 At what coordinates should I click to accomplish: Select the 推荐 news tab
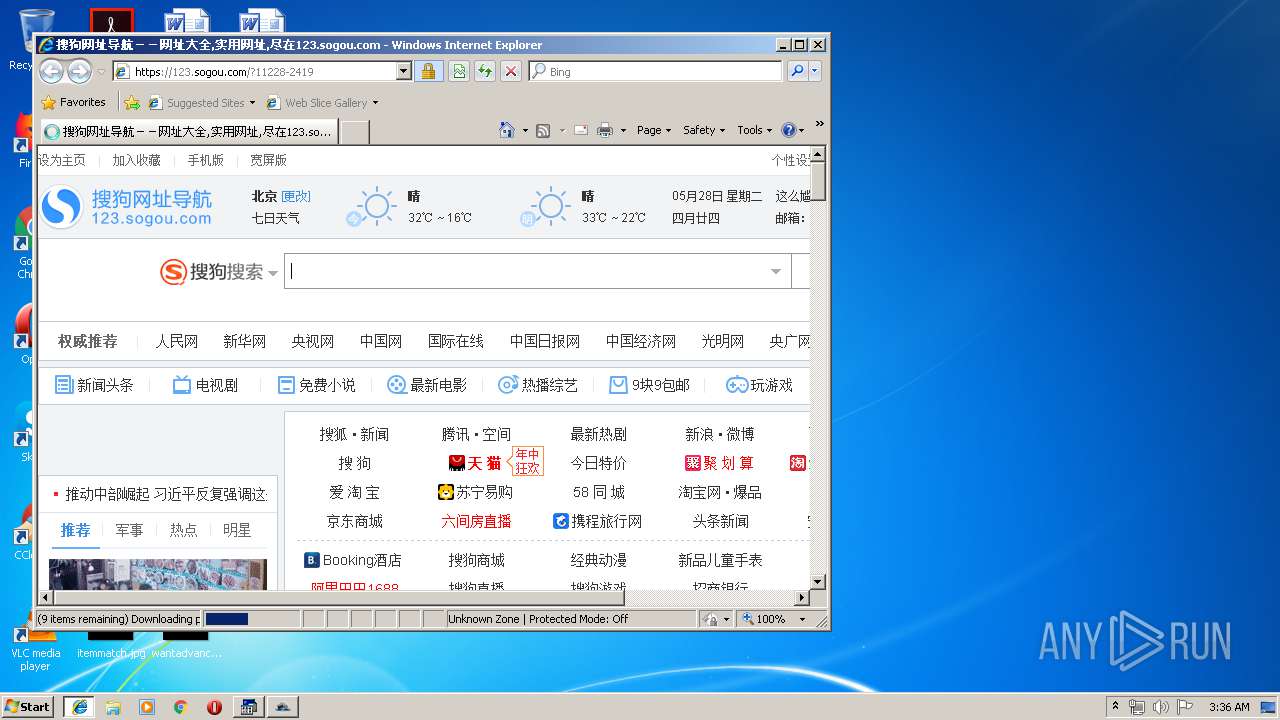pyautogui.click(x=75, y=530)
